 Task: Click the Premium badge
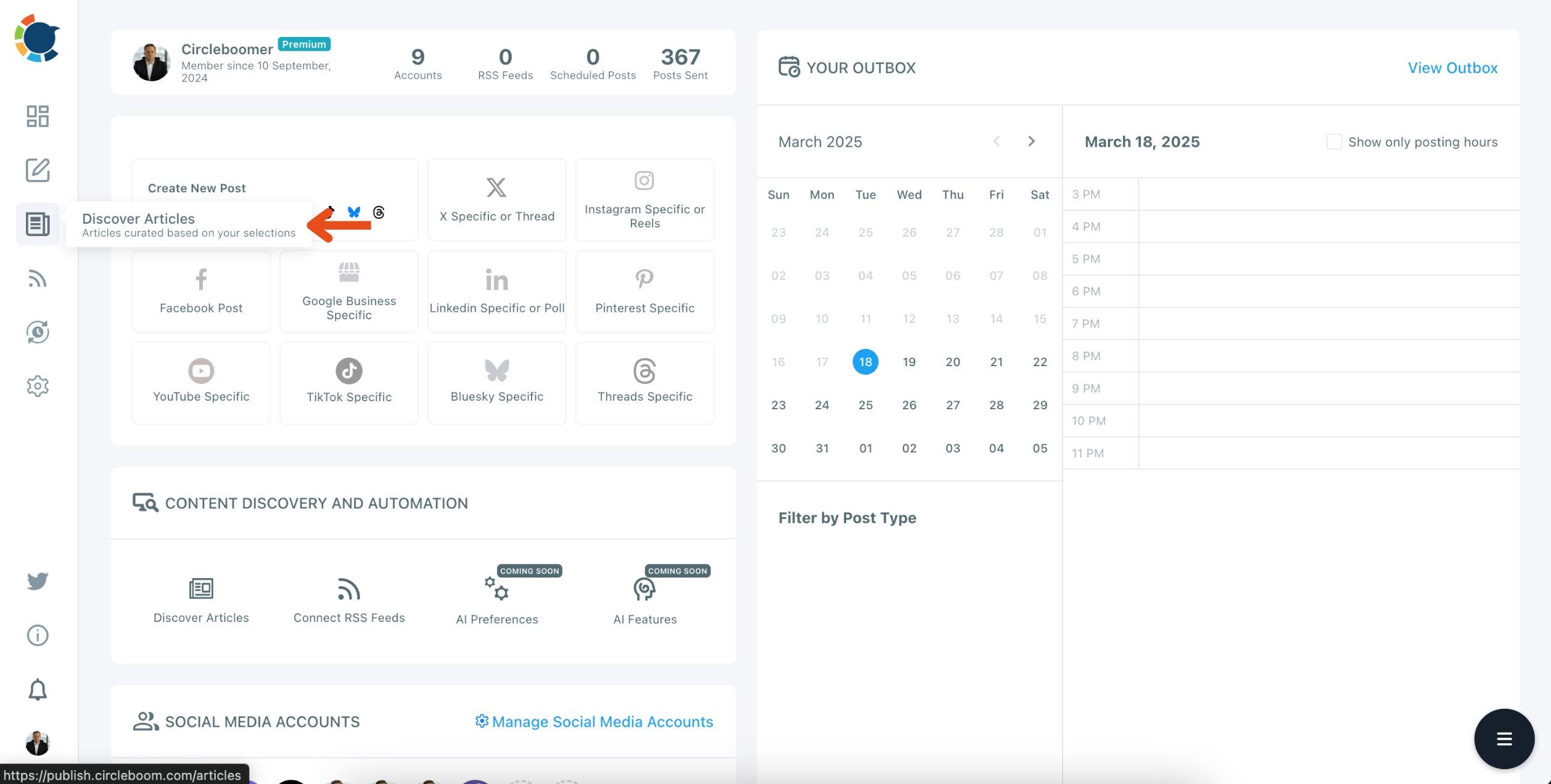(304, 44)
